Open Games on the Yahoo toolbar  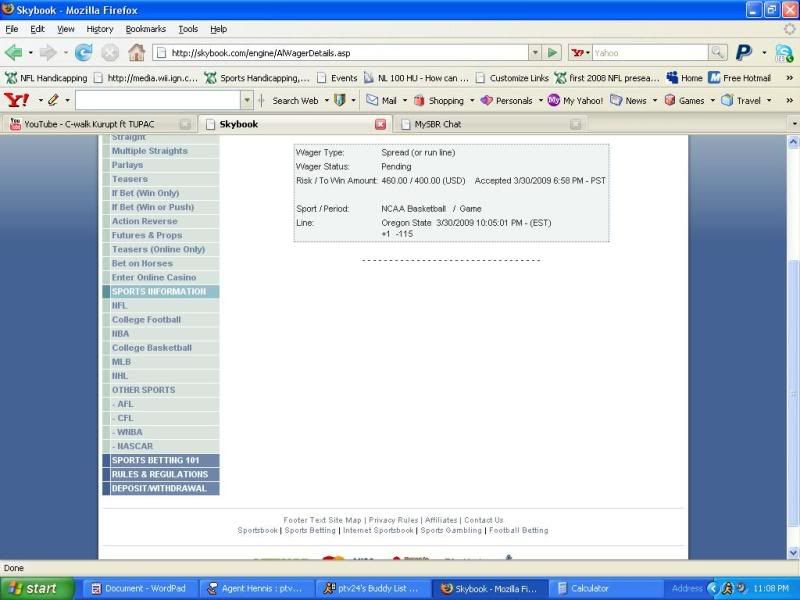(684, 101)
